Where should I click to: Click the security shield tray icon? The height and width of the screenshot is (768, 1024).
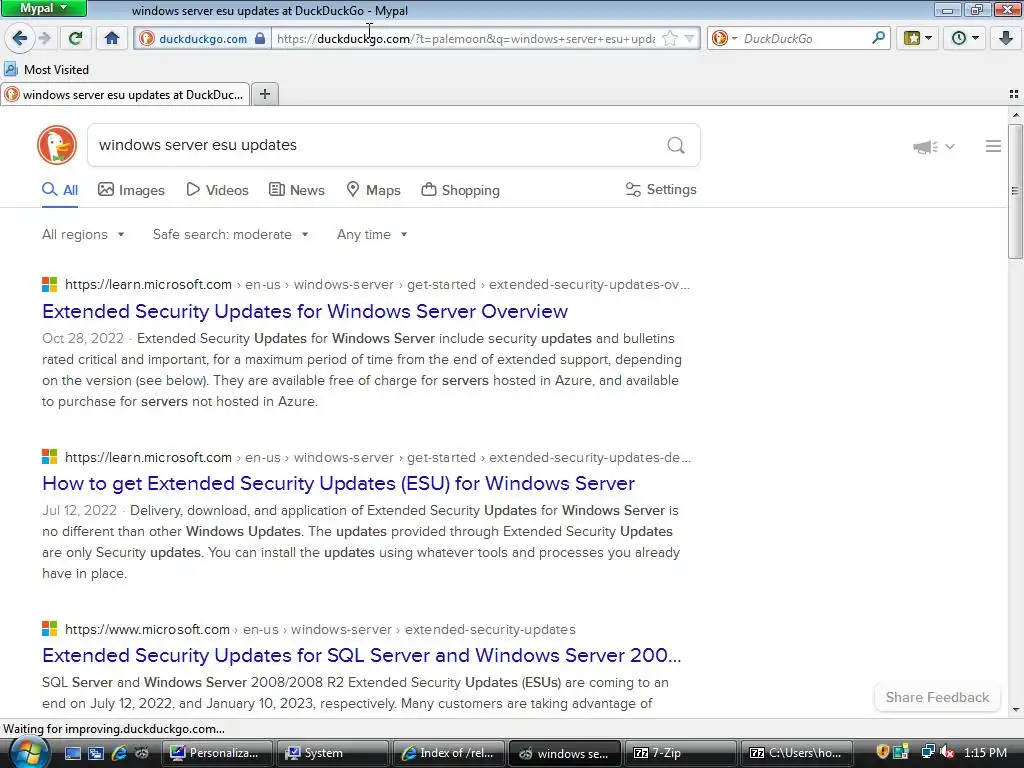882,752
